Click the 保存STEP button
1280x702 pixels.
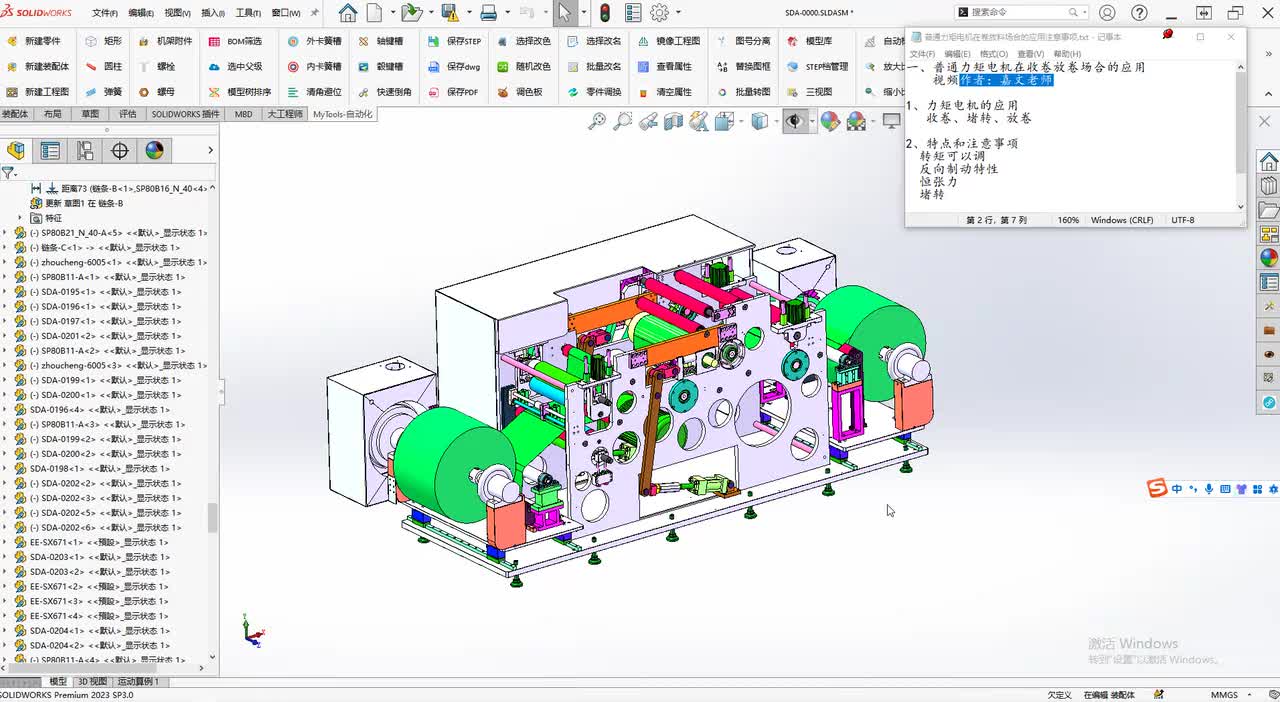pyautogui.click(x=454, y=41)
